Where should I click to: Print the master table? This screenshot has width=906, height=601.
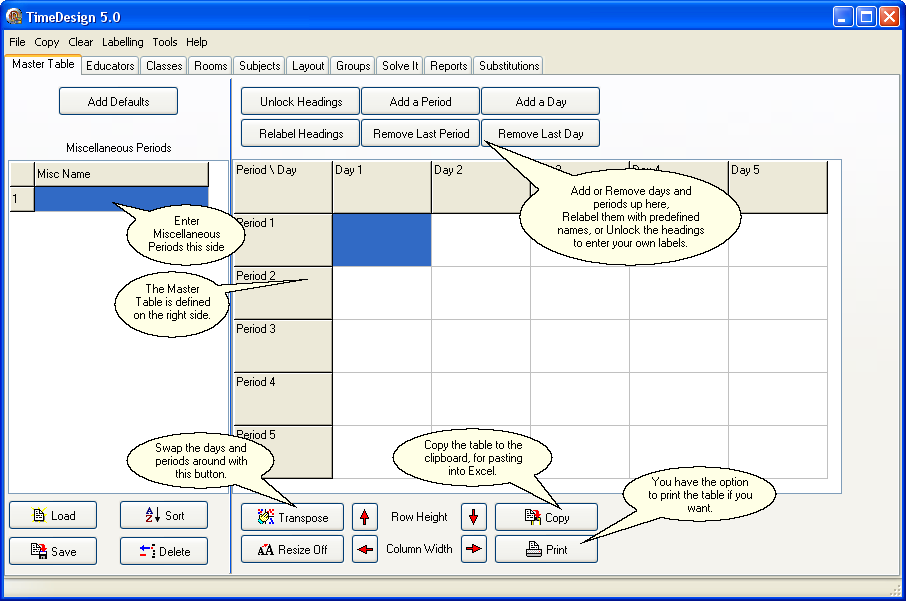tap(547, 549)
